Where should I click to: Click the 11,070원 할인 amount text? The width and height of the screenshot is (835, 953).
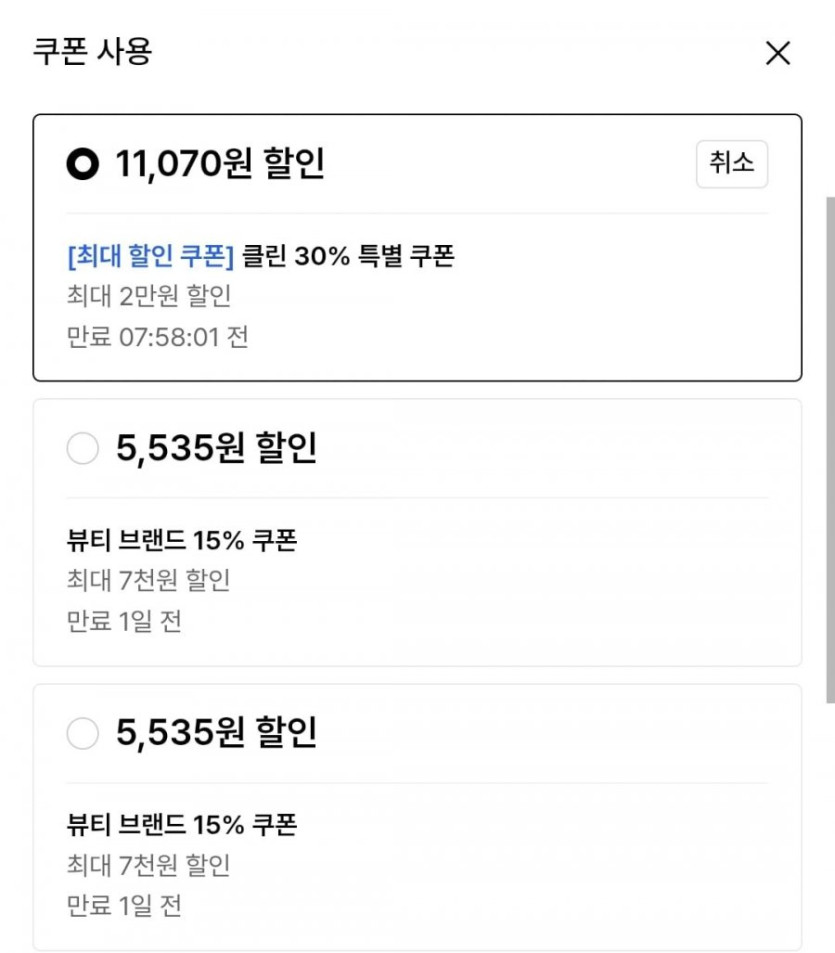point(220,164)
